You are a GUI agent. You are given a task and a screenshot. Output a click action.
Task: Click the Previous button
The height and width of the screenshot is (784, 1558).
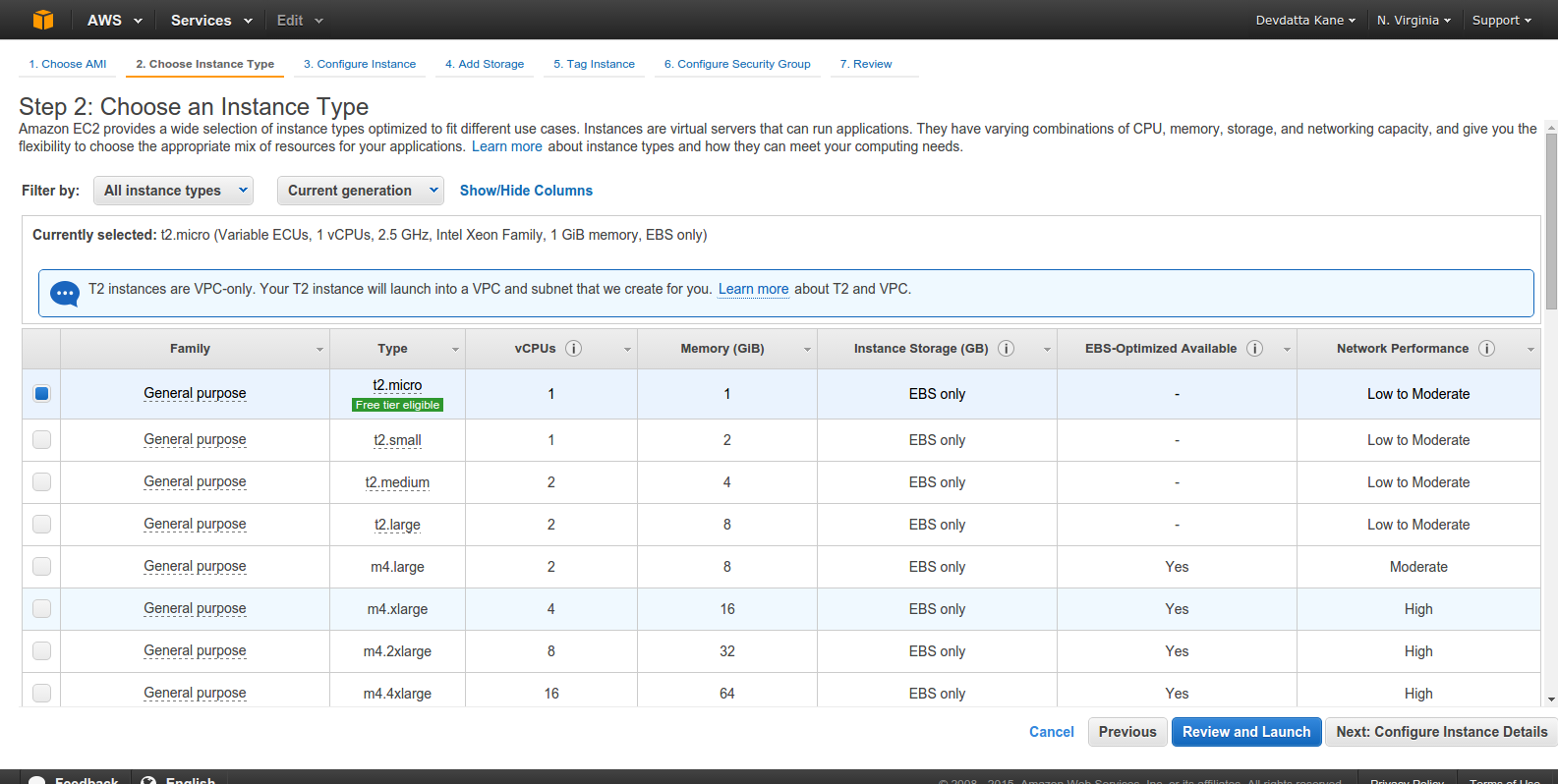[x=1127, y=732]
